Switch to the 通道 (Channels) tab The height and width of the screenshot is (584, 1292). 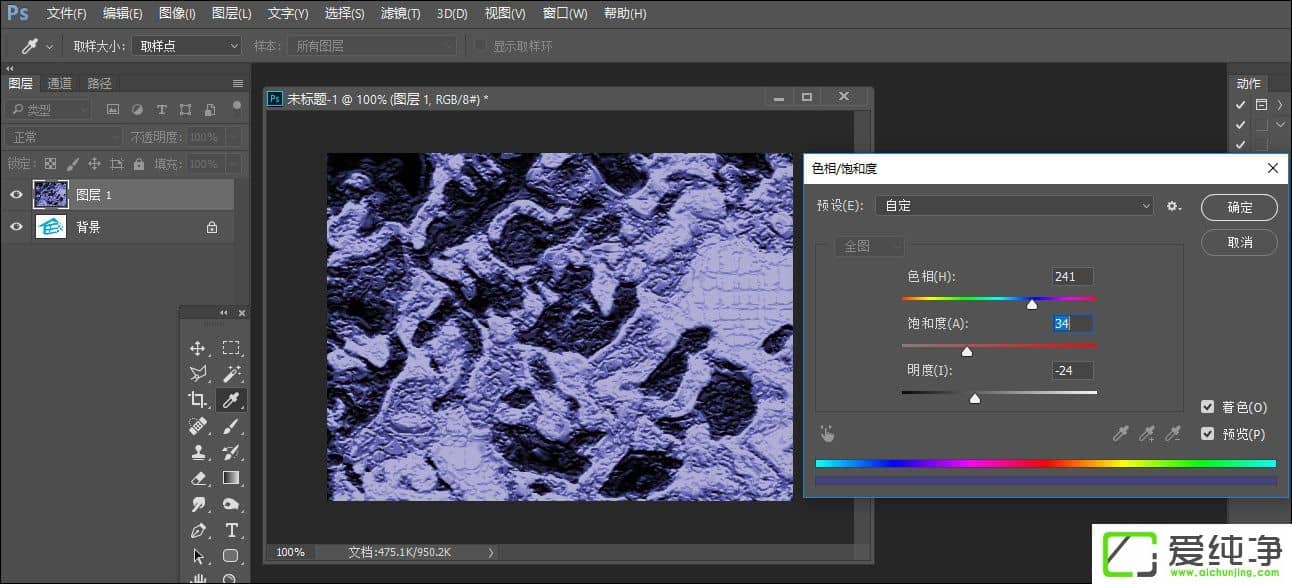60,83
